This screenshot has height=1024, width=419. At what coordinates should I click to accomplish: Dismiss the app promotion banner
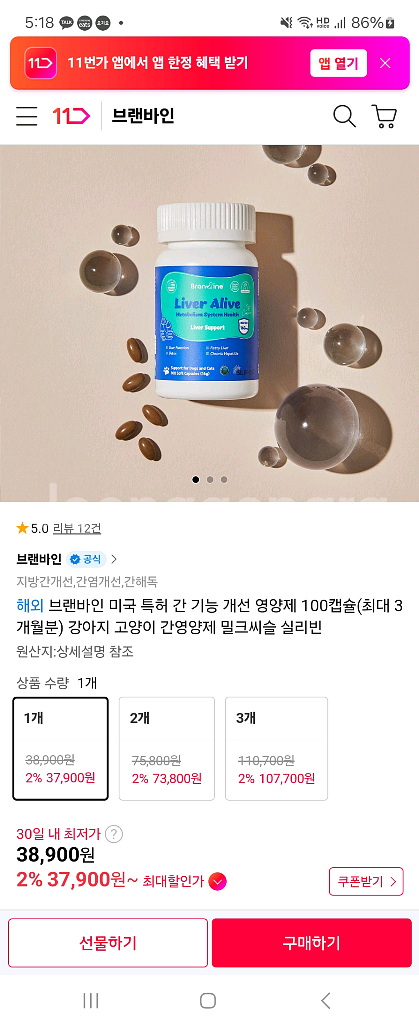(385, 63)
